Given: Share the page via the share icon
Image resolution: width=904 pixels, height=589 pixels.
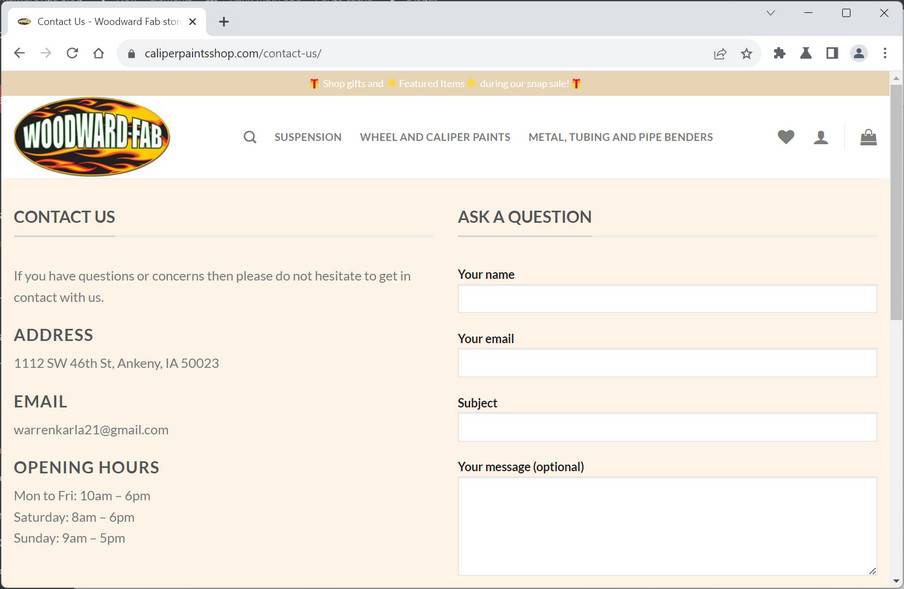Looking at the screenshot, I should coord(720,53).
